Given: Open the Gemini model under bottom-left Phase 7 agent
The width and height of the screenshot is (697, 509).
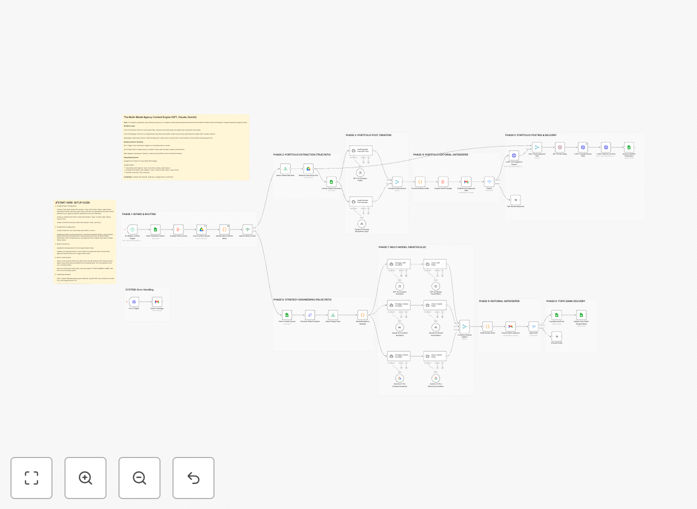Looking at the screenshot, I should tap(399, 378).
